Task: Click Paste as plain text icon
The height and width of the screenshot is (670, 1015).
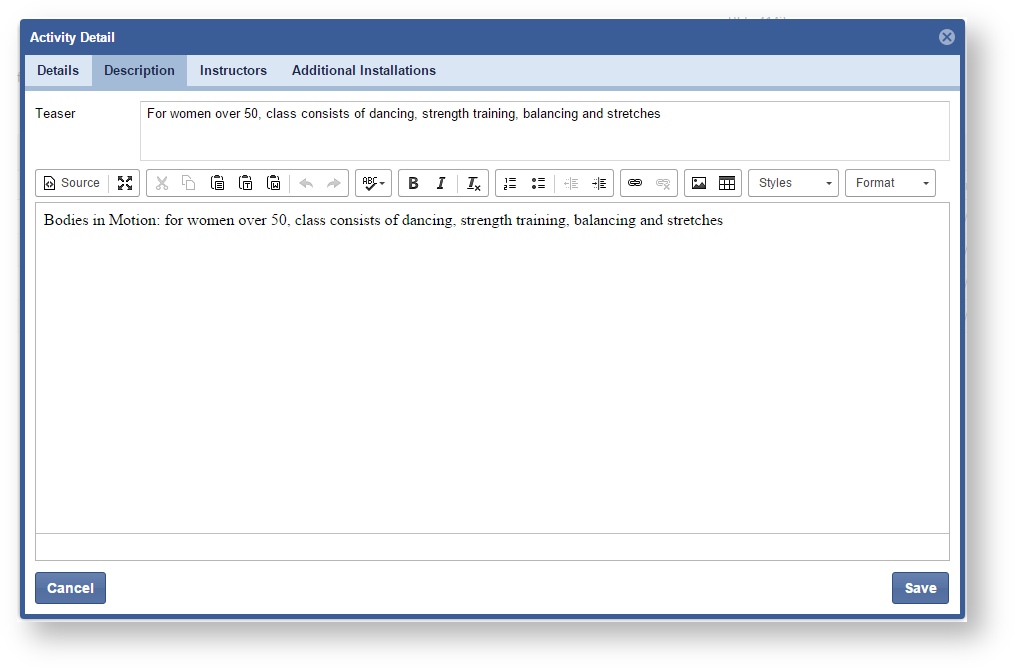Action: point(245,183)
